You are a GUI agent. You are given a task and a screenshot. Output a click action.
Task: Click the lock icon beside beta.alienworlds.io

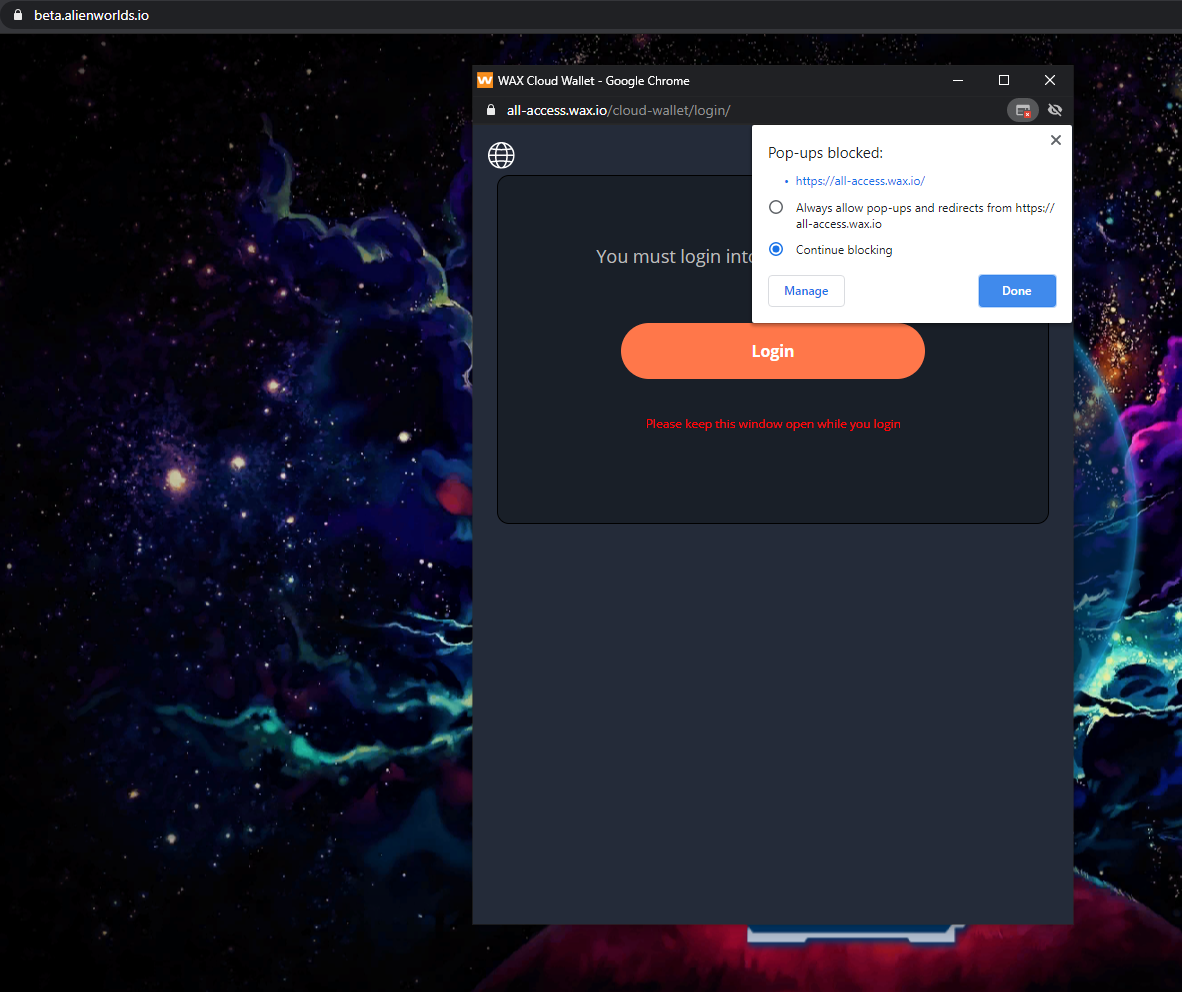click(18, 15)
